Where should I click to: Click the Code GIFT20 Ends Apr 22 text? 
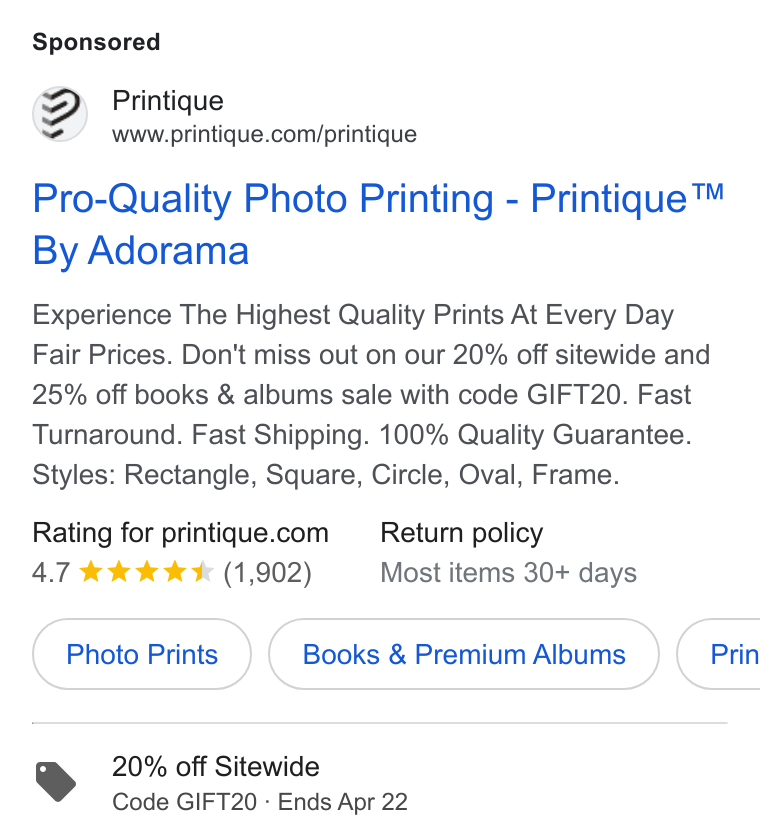(x=260, y=802)
